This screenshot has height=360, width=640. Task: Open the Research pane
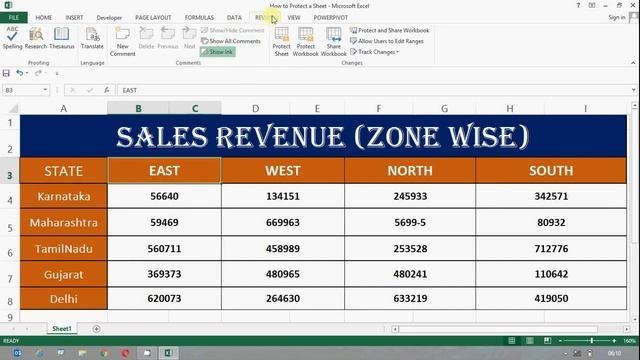pos(36,38)
